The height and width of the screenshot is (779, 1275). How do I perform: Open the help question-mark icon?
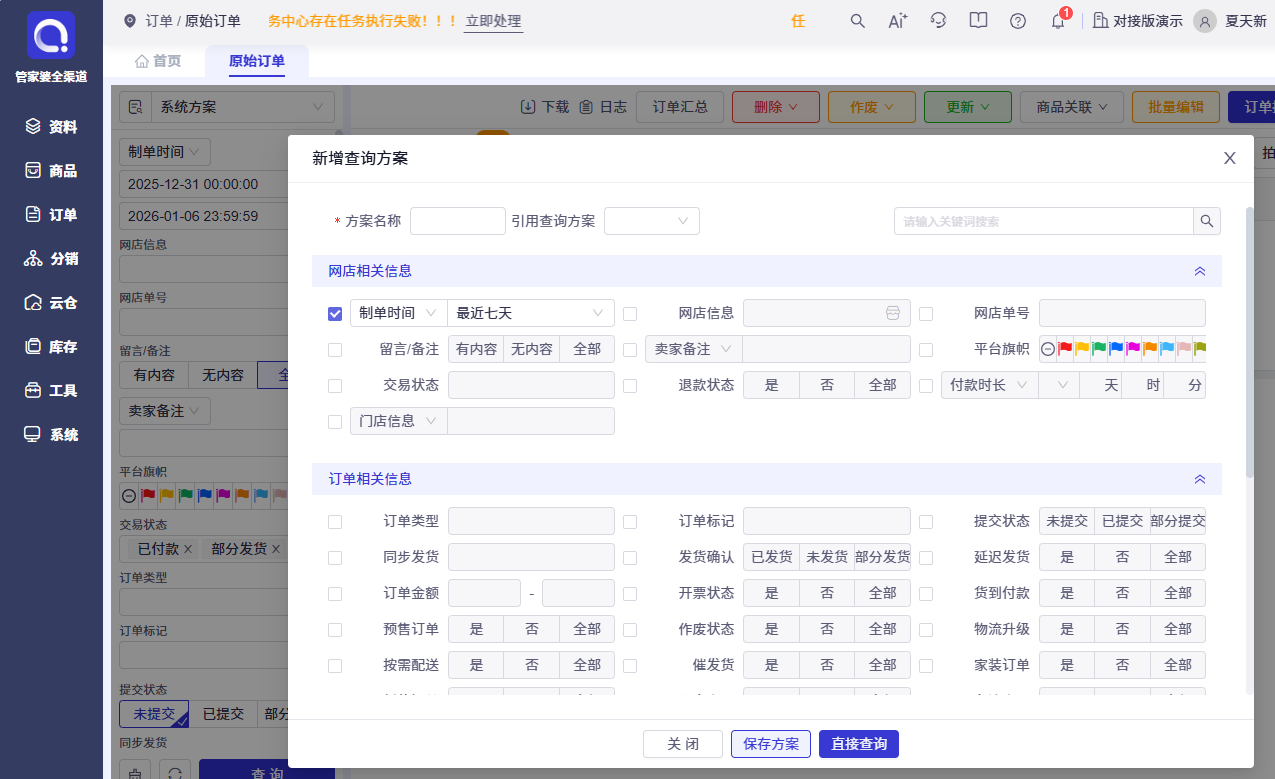(x=1018, y=21)
